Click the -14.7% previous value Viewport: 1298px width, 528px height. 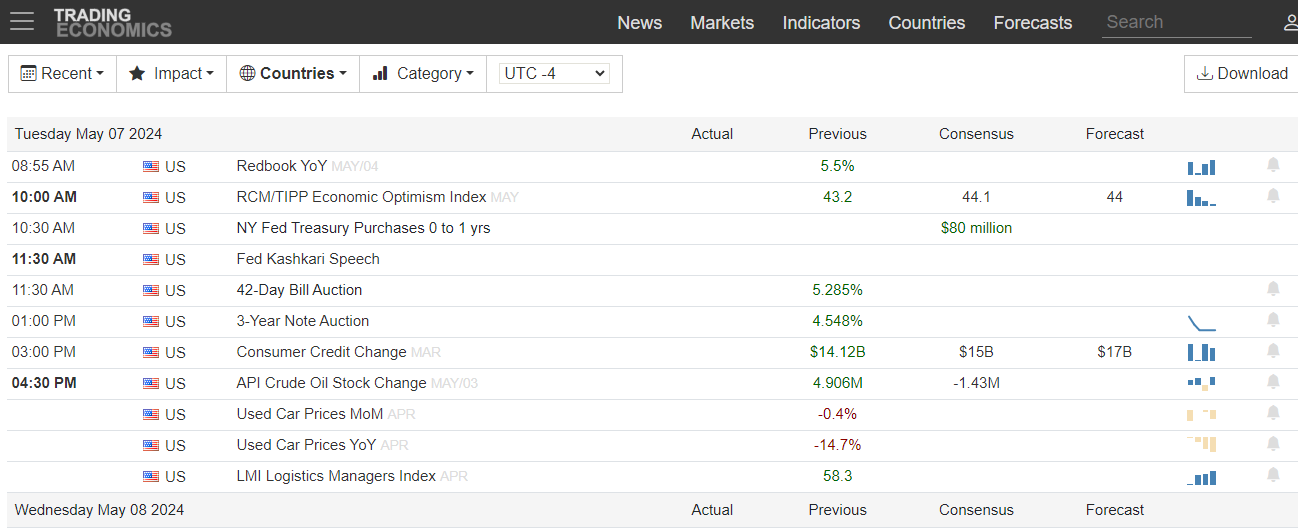pos(837,445)
